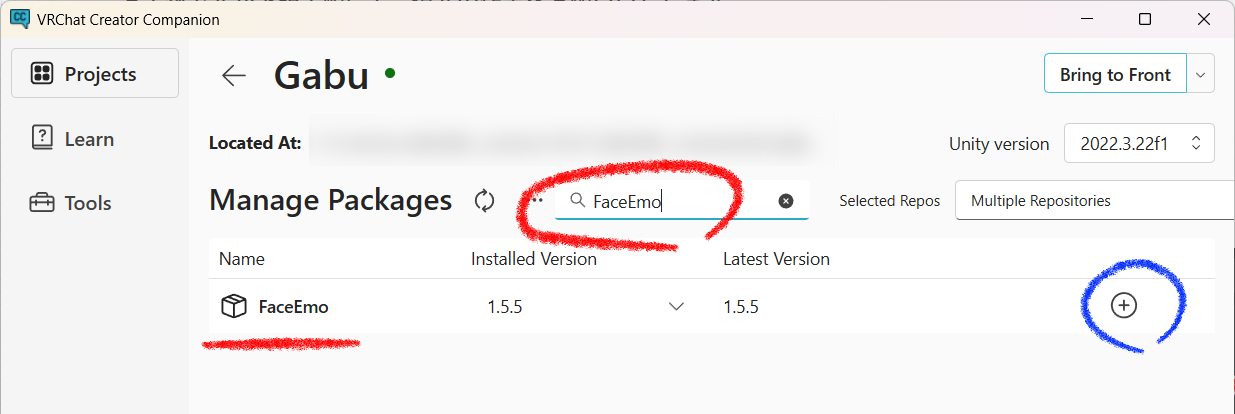Focus the package search field
Viewport: 1235px width, 414px height.
(x=680, y=201)
